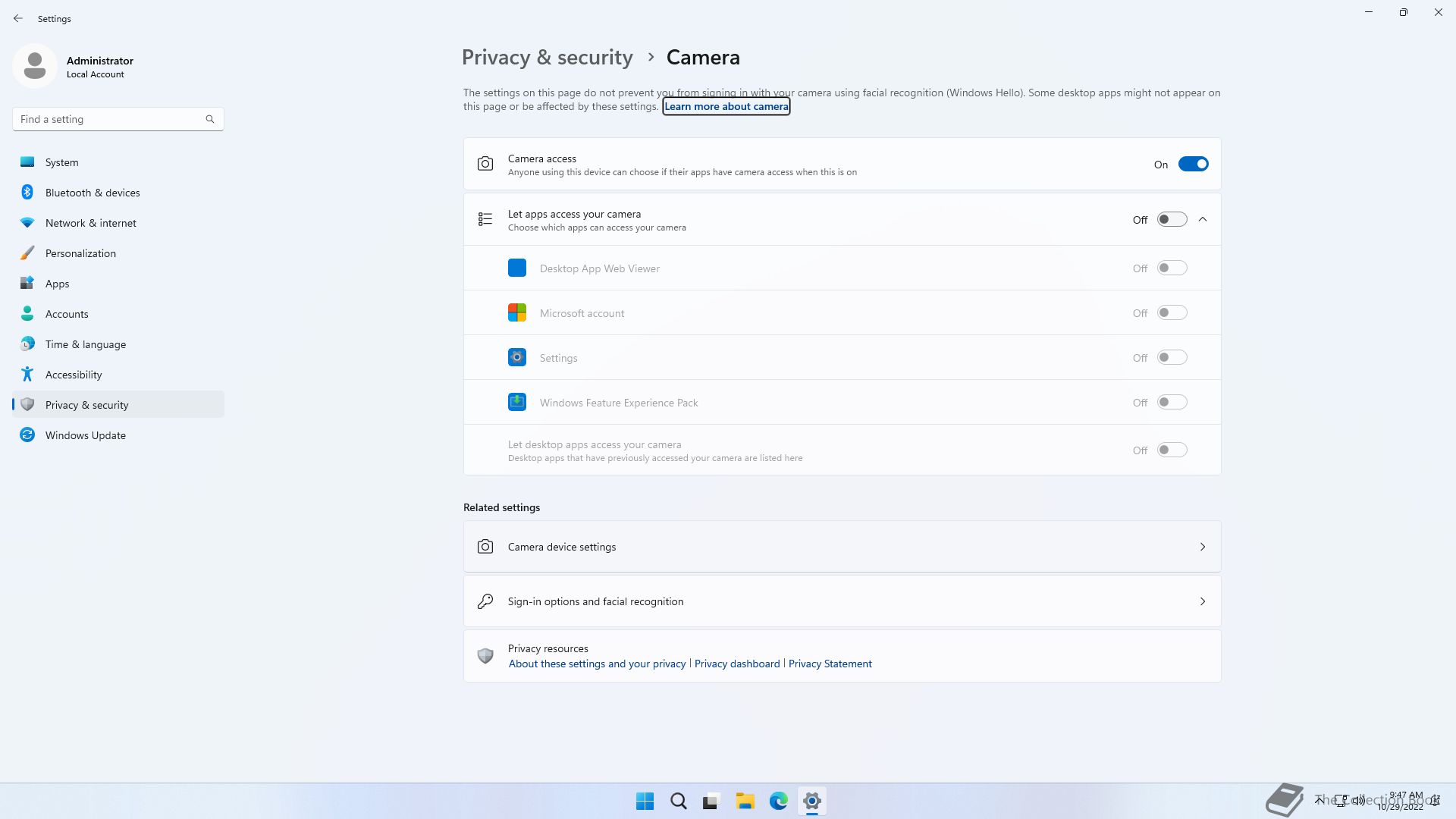Click the Bluetooth & devices icon in sidebar
This screenshot has height=819, width=1456.
27,193
